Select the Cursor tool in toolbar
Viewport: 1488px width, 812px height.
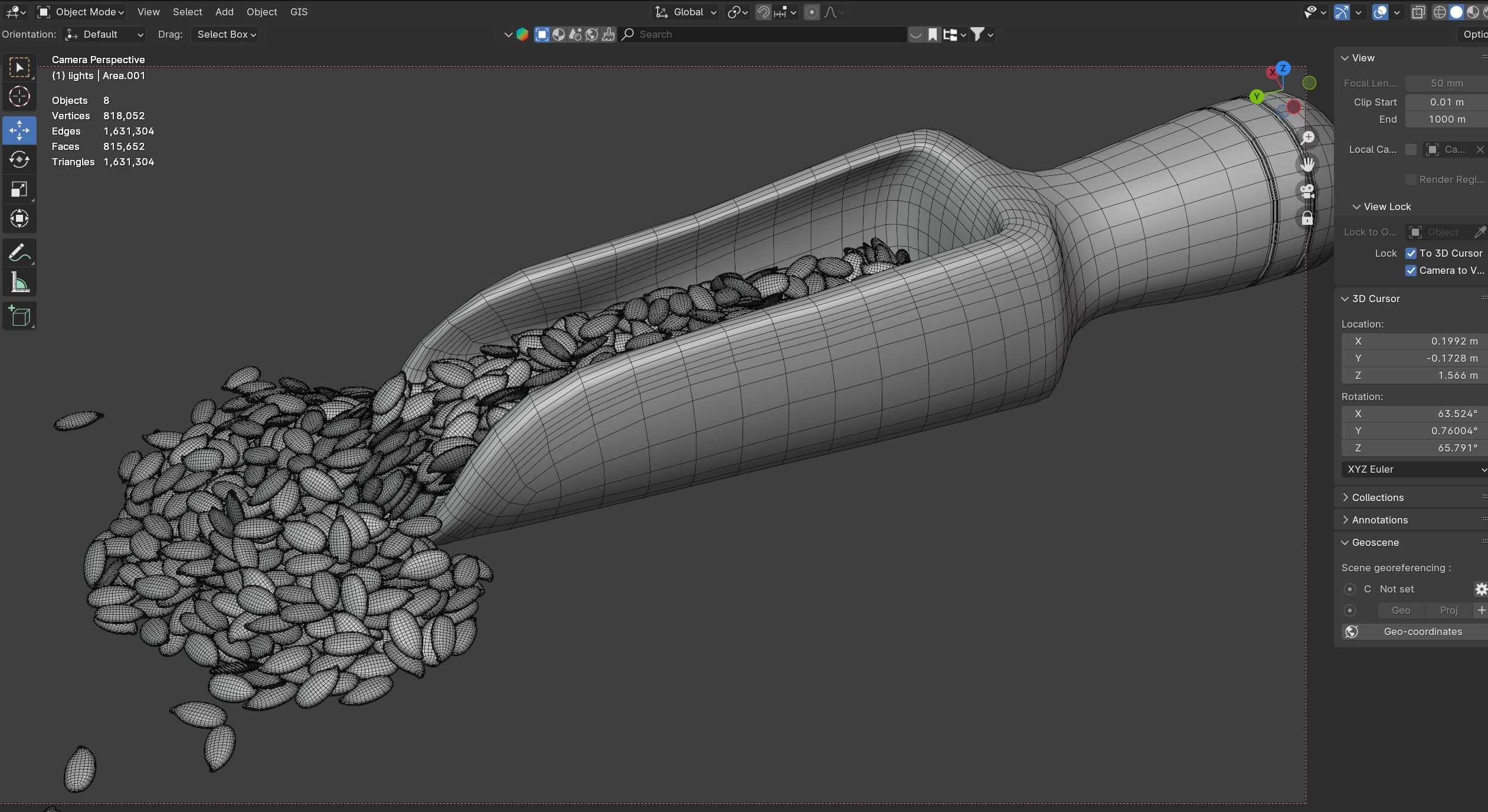pyautogui.click(x=19, y=97)
